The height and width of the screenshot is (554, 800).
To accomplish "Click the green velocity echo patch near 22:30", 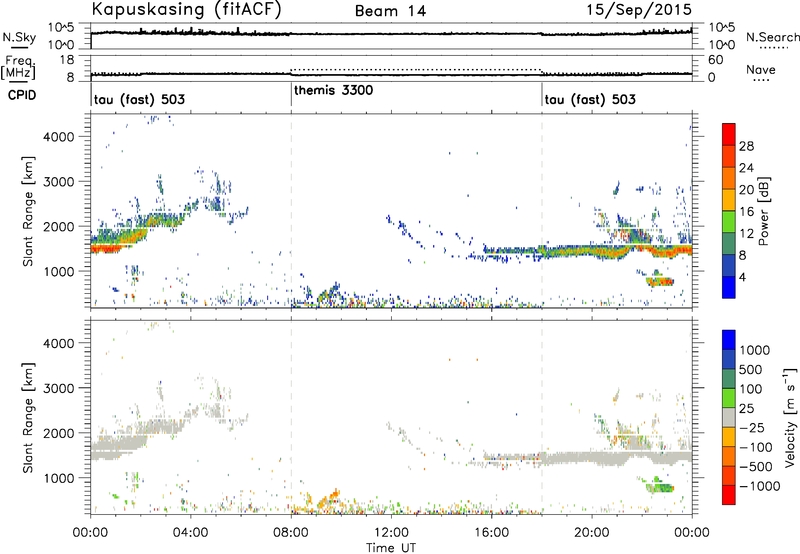I will click(x=659, y=485).
